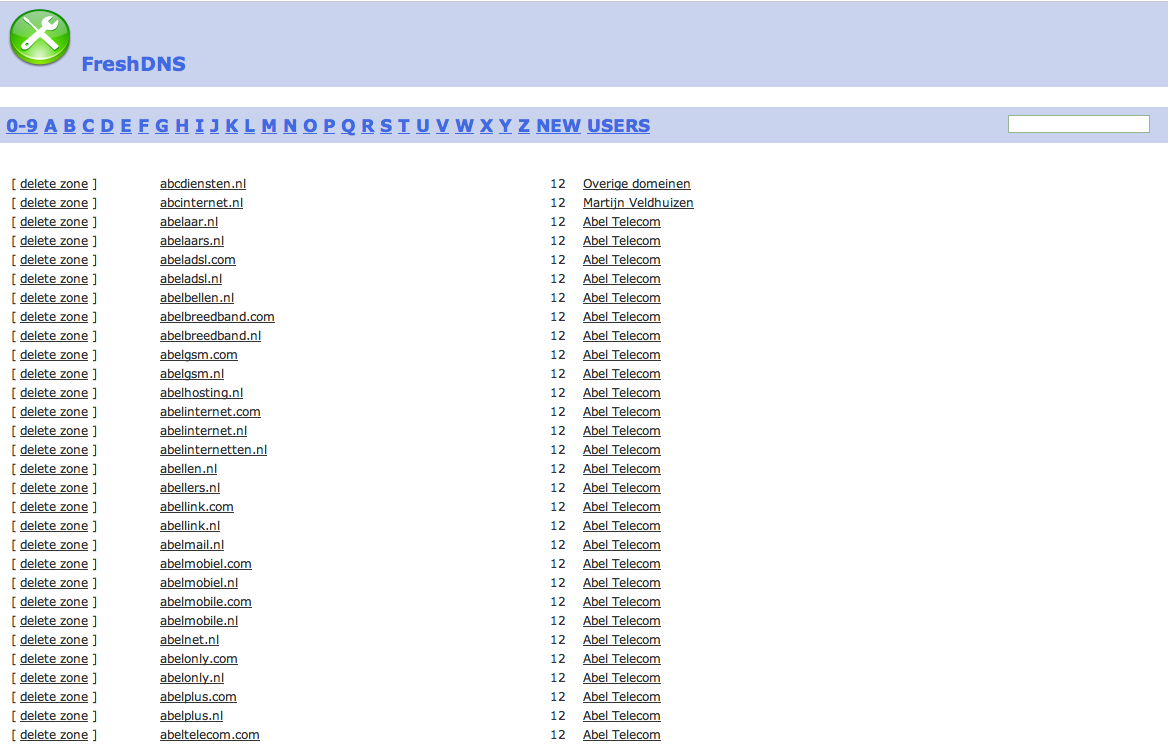Viewport: 1168px width, 746px height.
Task: Select the 0-9 letter filter
Action: [x=22, y=126]
